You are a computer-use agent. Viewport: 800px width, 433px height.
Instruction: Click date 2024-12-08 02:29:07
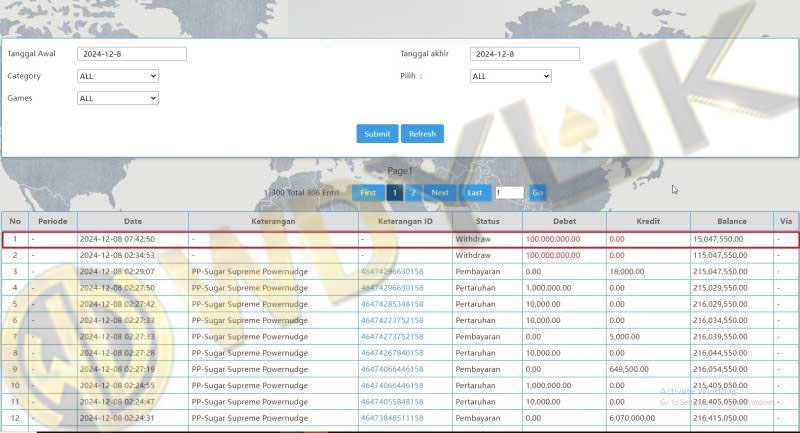[x=117, y=272]
